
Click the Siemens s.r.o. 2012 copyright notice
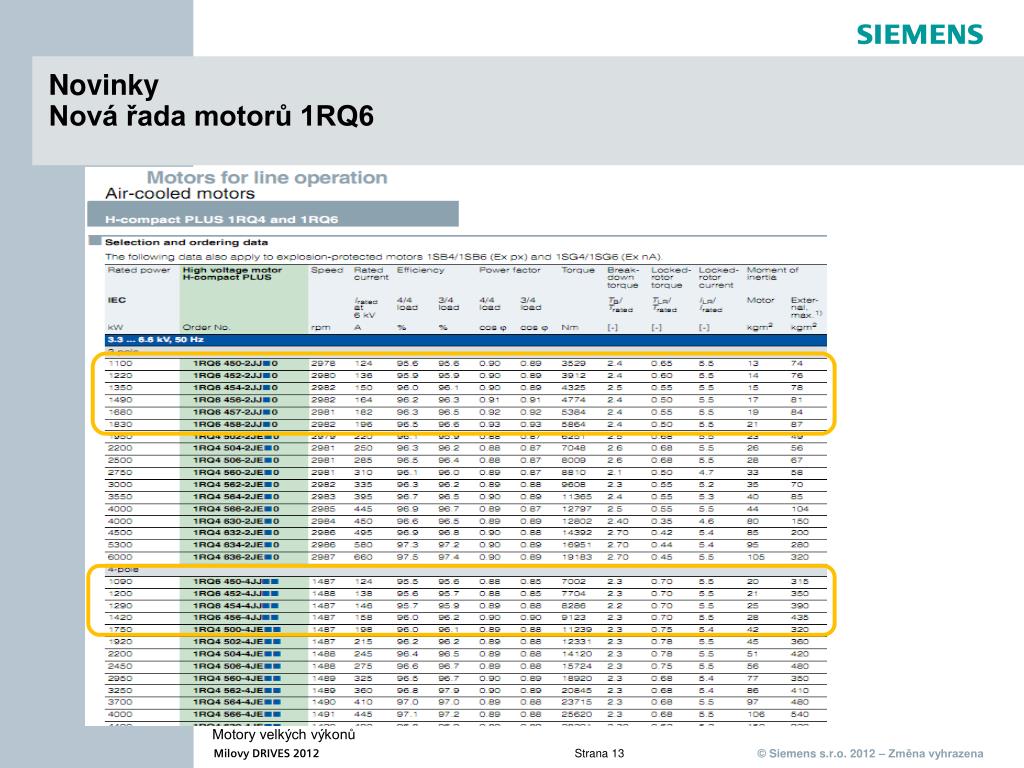tap(870, 753)
